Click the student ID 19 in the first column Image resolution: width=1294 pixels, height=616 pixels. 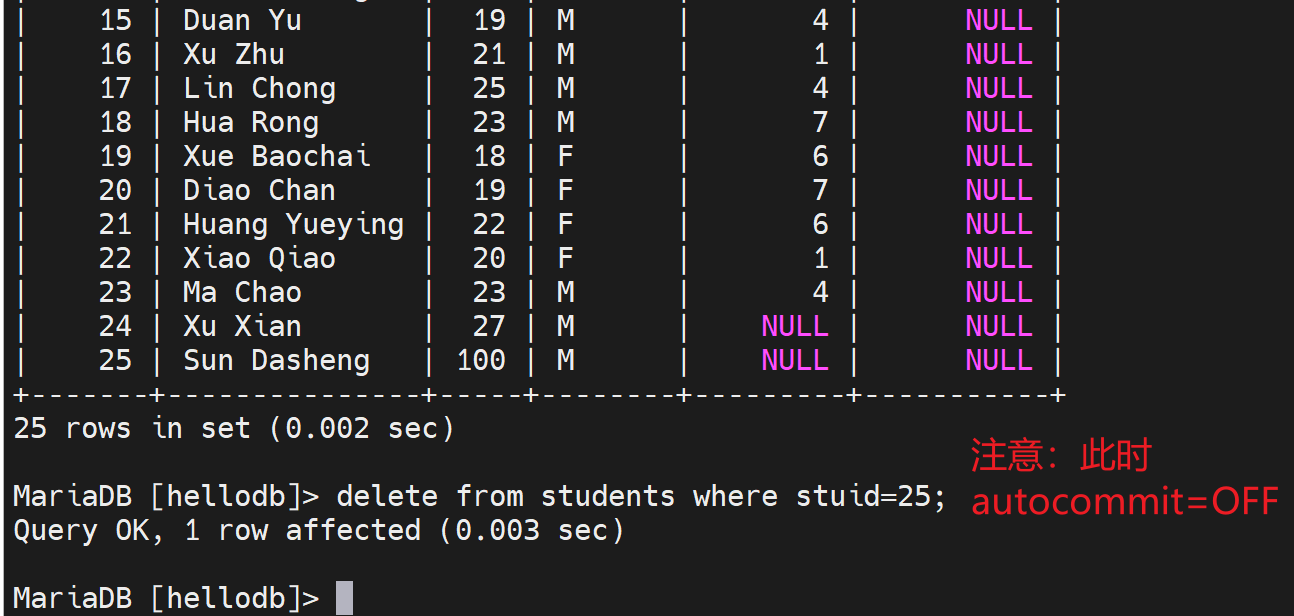point(115,156)
